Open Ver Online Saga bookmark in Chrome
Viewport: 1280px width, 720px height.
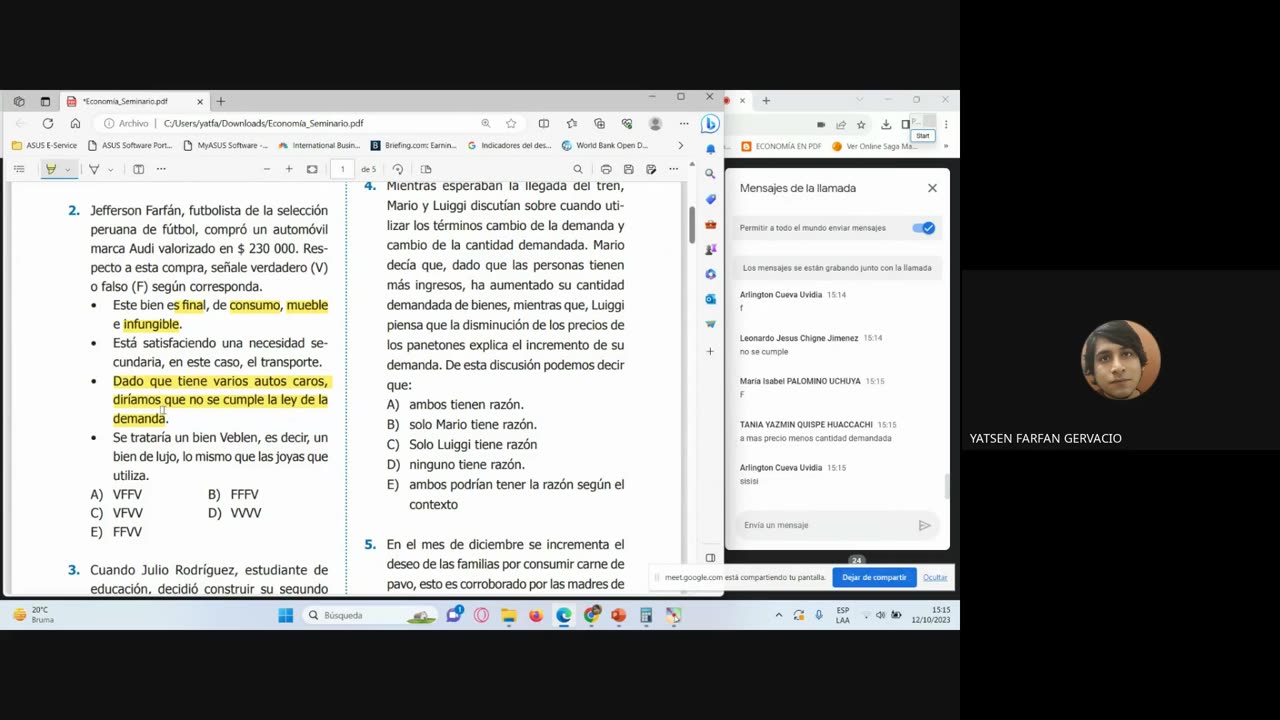(875, 146)
